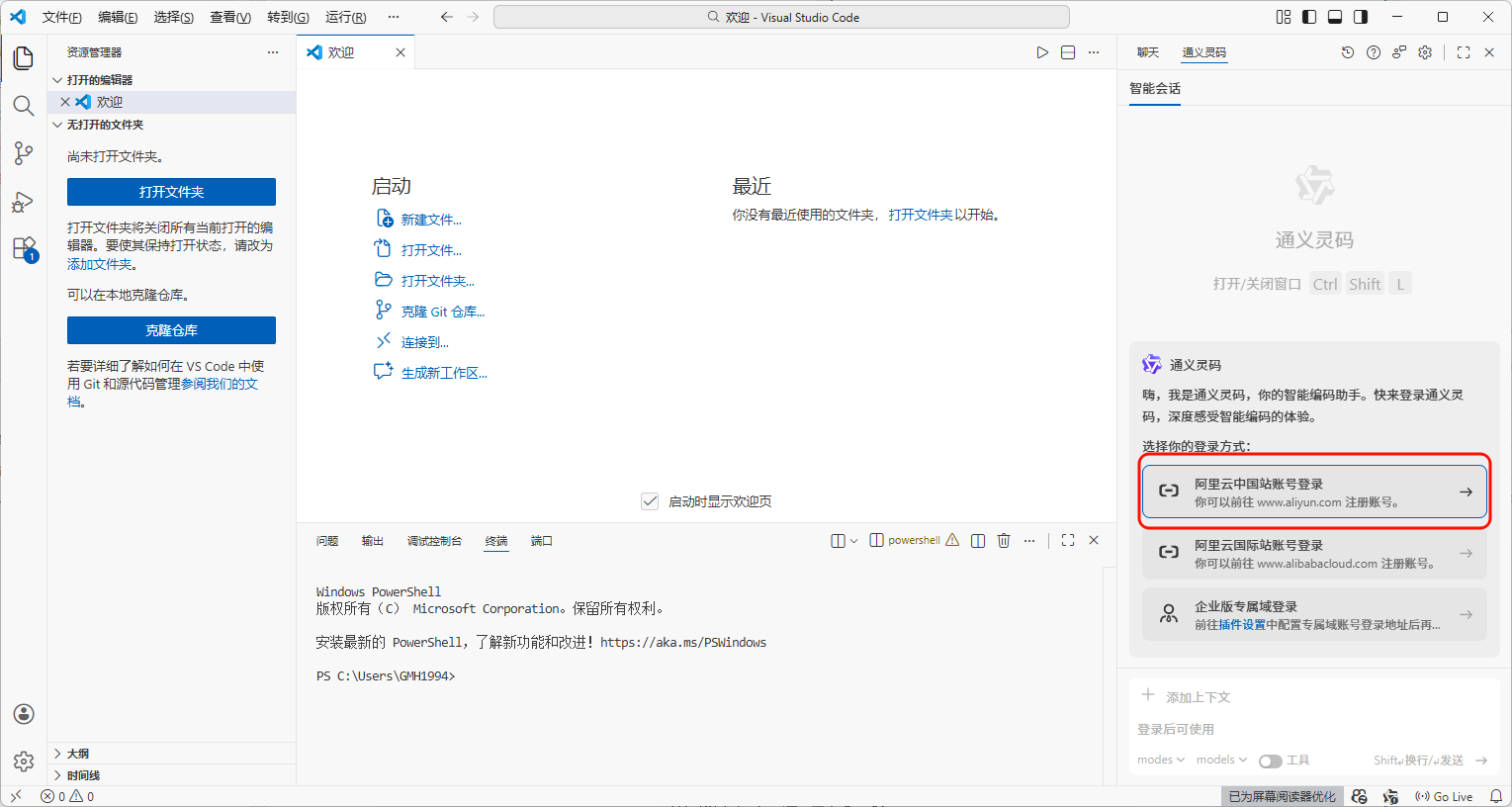The width and height of the screenshot is (1512, 807).
Task: Click the 插件设置 link
Action: [1242, 625]
